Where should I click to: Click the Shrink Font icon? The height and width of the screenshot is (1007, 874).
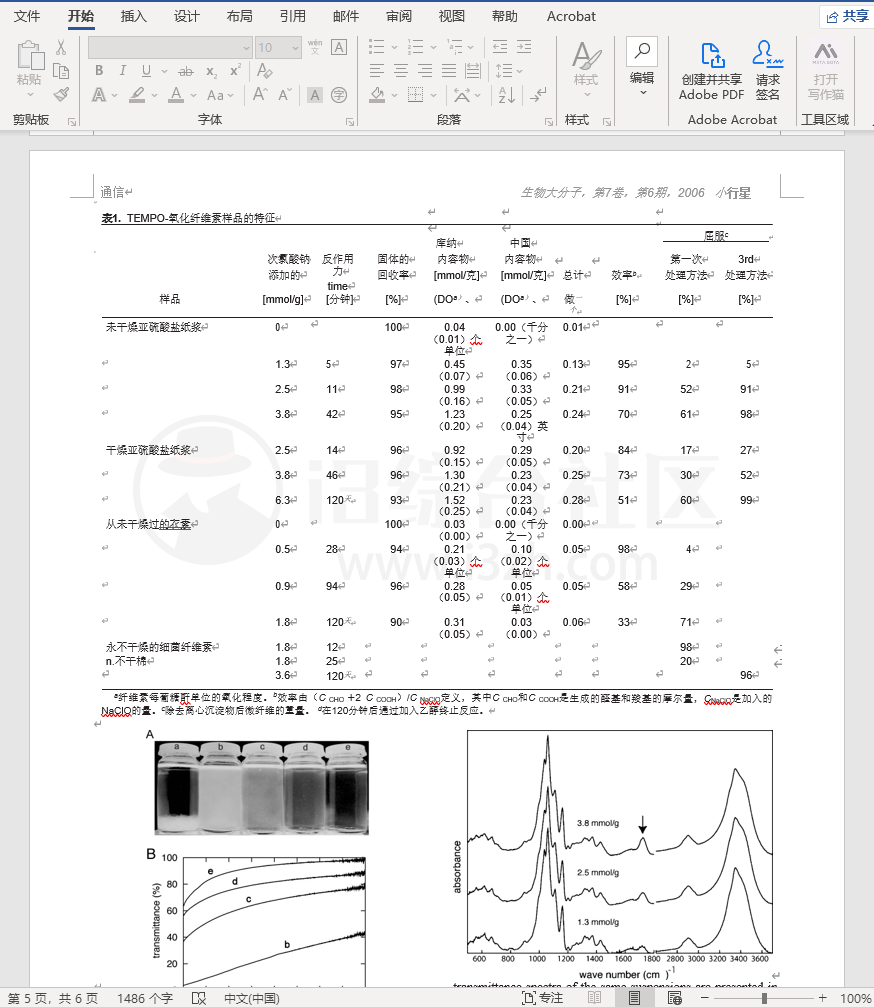pyautogui.click(x=284, y=95)
